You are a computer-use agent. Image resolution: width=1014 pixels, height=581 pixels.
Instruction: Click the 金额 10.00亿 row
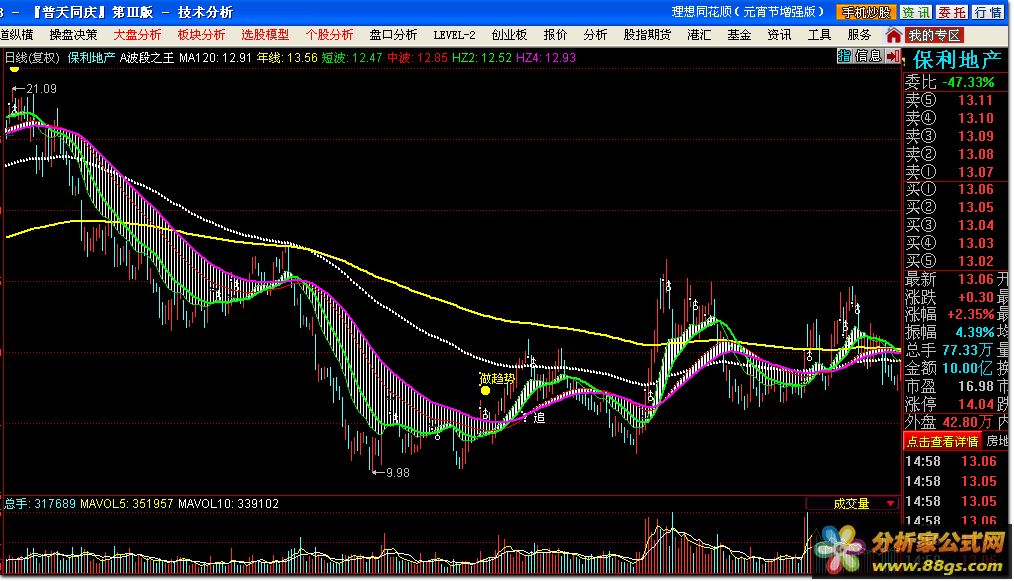click(949, 368)
